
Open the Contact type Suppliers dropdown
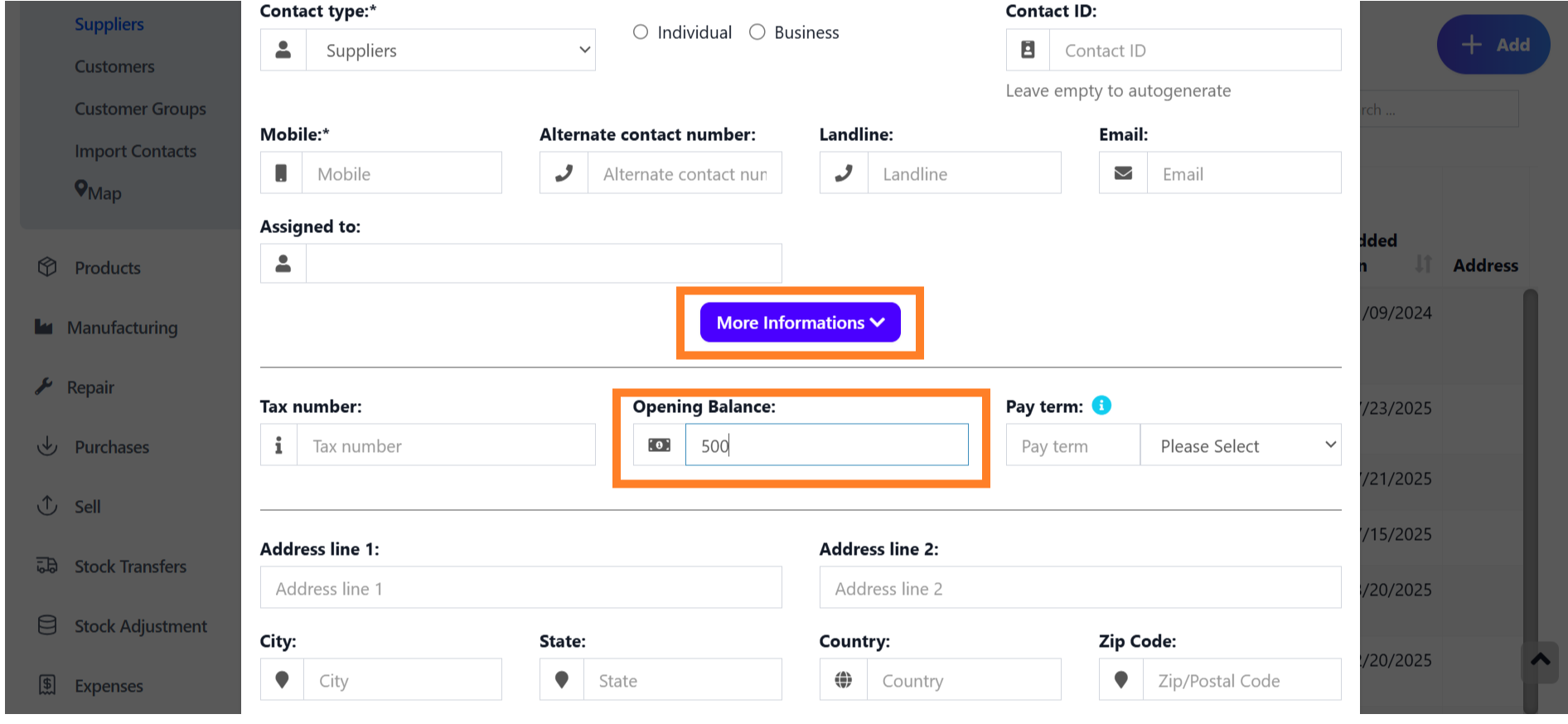(450, 51)
